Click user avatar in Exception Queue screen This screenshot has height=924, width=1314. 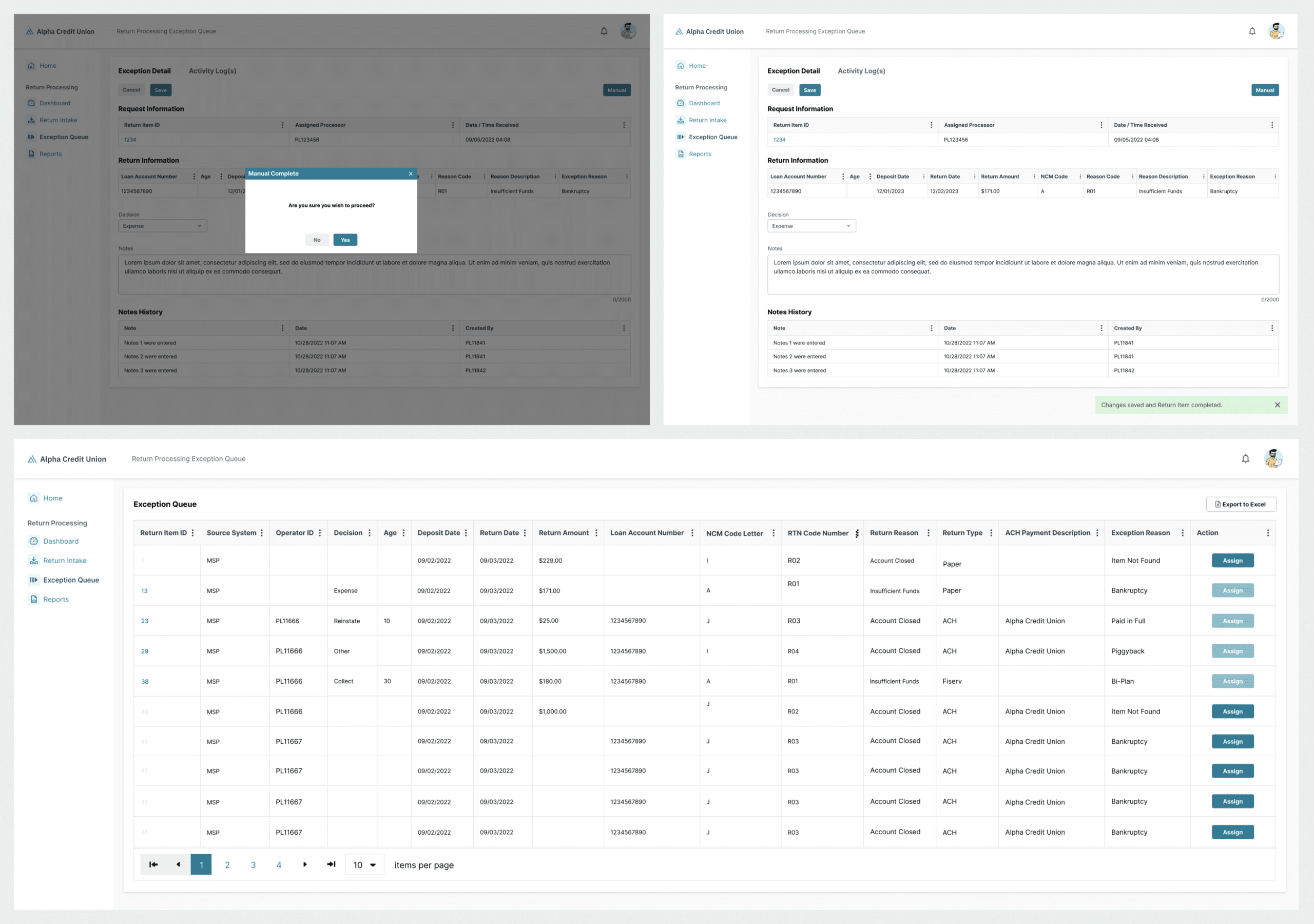(1273, 458)
